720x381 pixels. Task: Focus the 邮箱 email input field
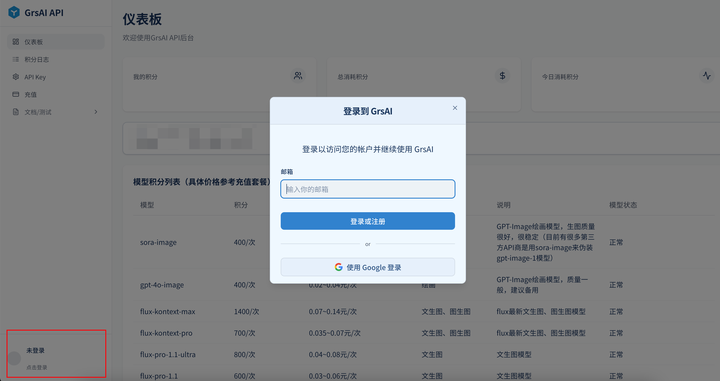pos(368,189)
